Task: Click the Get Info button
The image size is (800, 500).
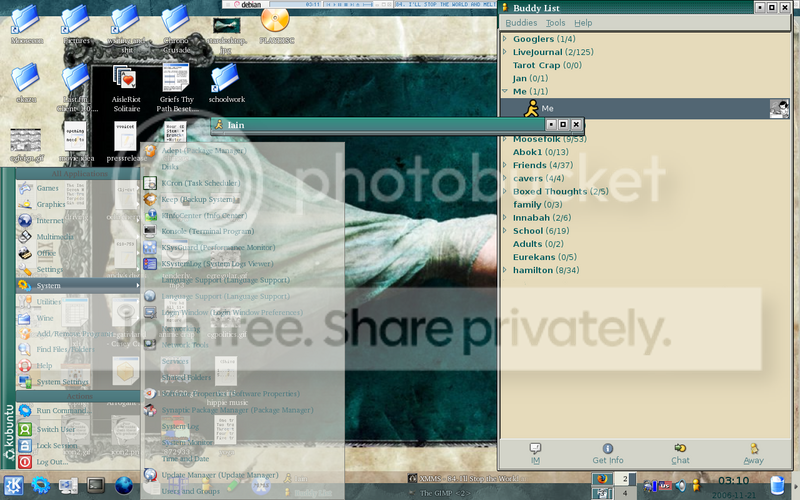Action: point(608,453)
